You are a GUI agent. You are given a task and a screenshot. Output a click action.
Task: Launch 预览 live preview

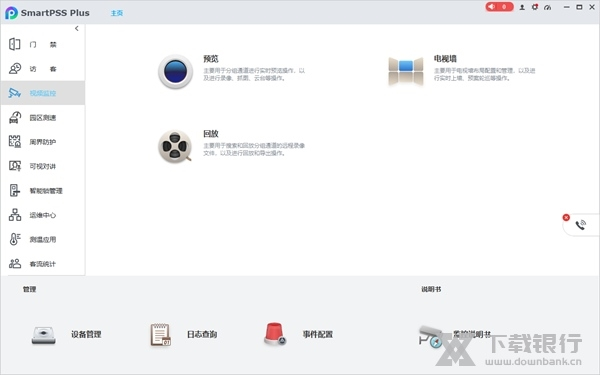[x=176, y=72]
